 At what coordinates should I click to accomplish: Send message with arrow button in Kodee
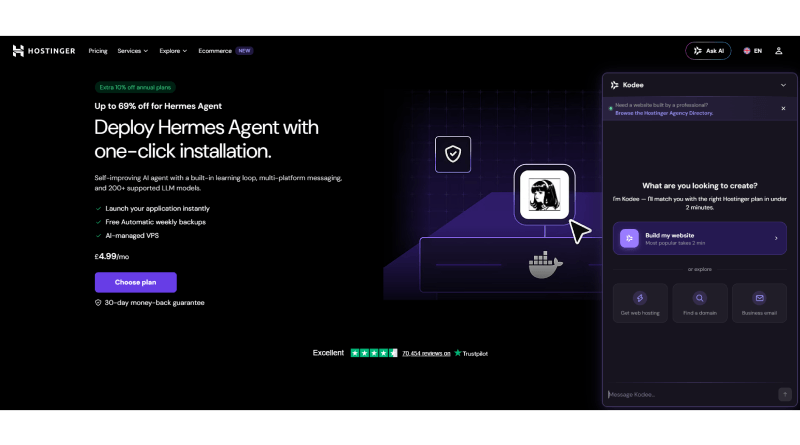(785, 394)
